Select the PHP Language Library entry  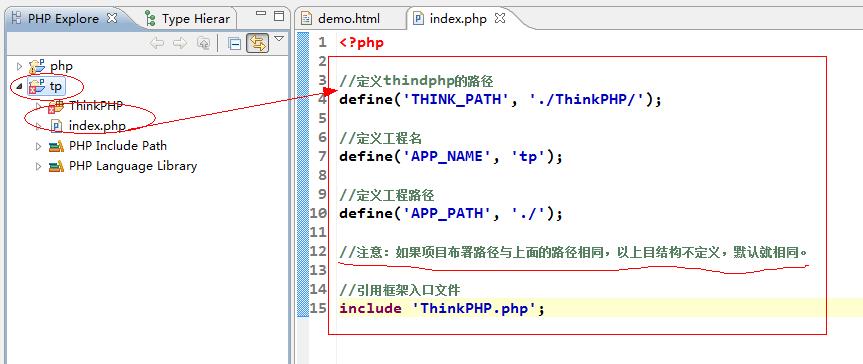(x=133, y=166)
